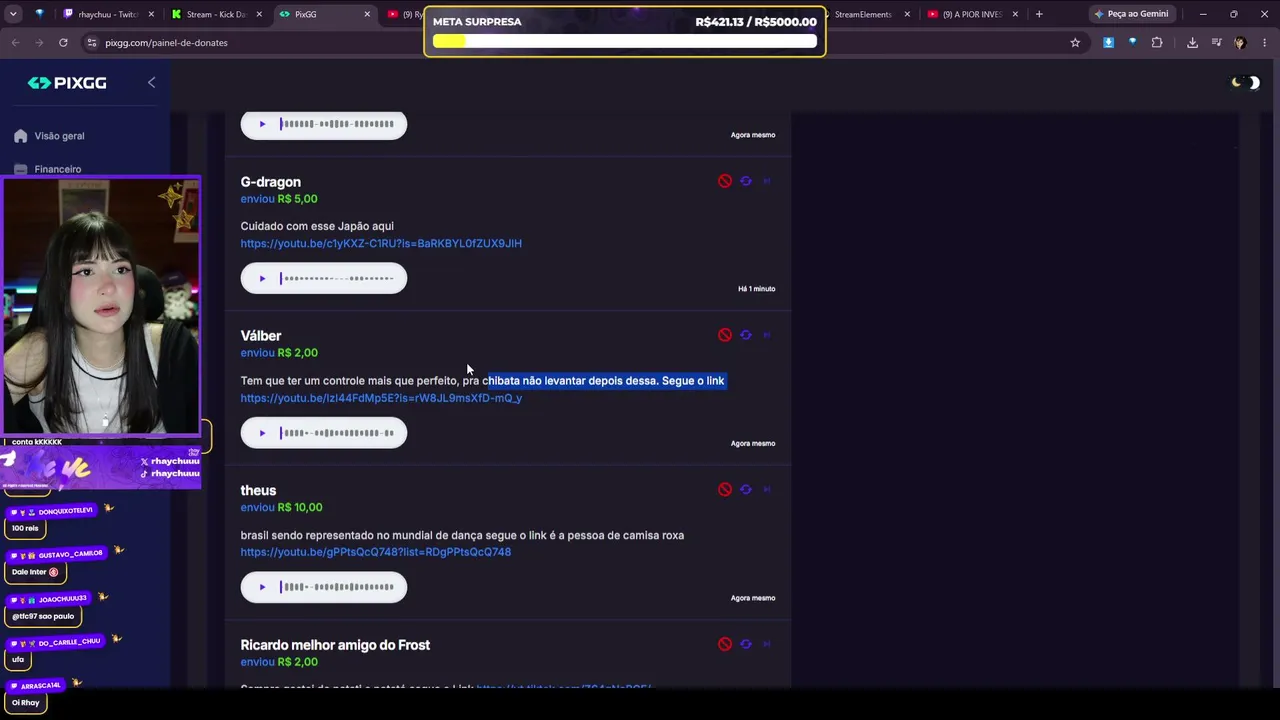
Task: Switch to the rhaychuu Twitch tab
Action: tap(108, 14)
